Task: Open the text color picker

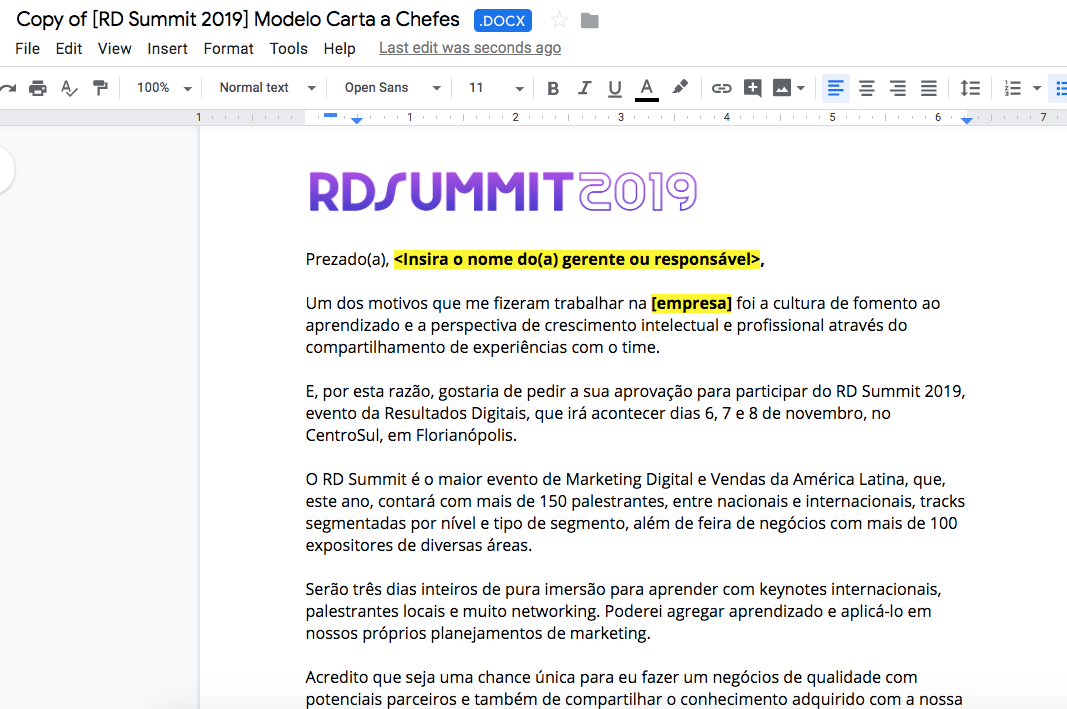Action: point(646,88)
